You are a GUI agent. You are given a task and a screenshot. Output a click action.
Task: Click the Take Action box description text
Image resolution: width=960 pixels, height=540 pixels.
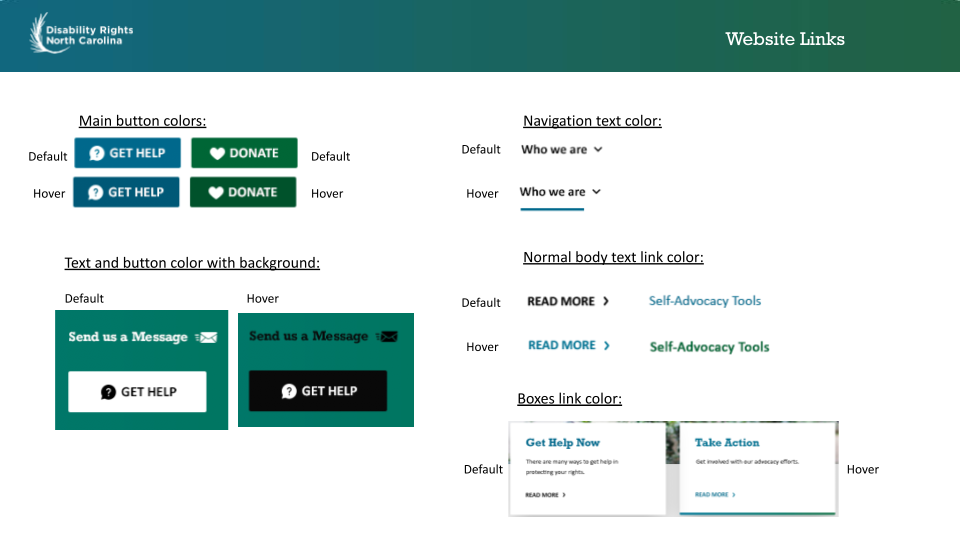coord(747,462)
